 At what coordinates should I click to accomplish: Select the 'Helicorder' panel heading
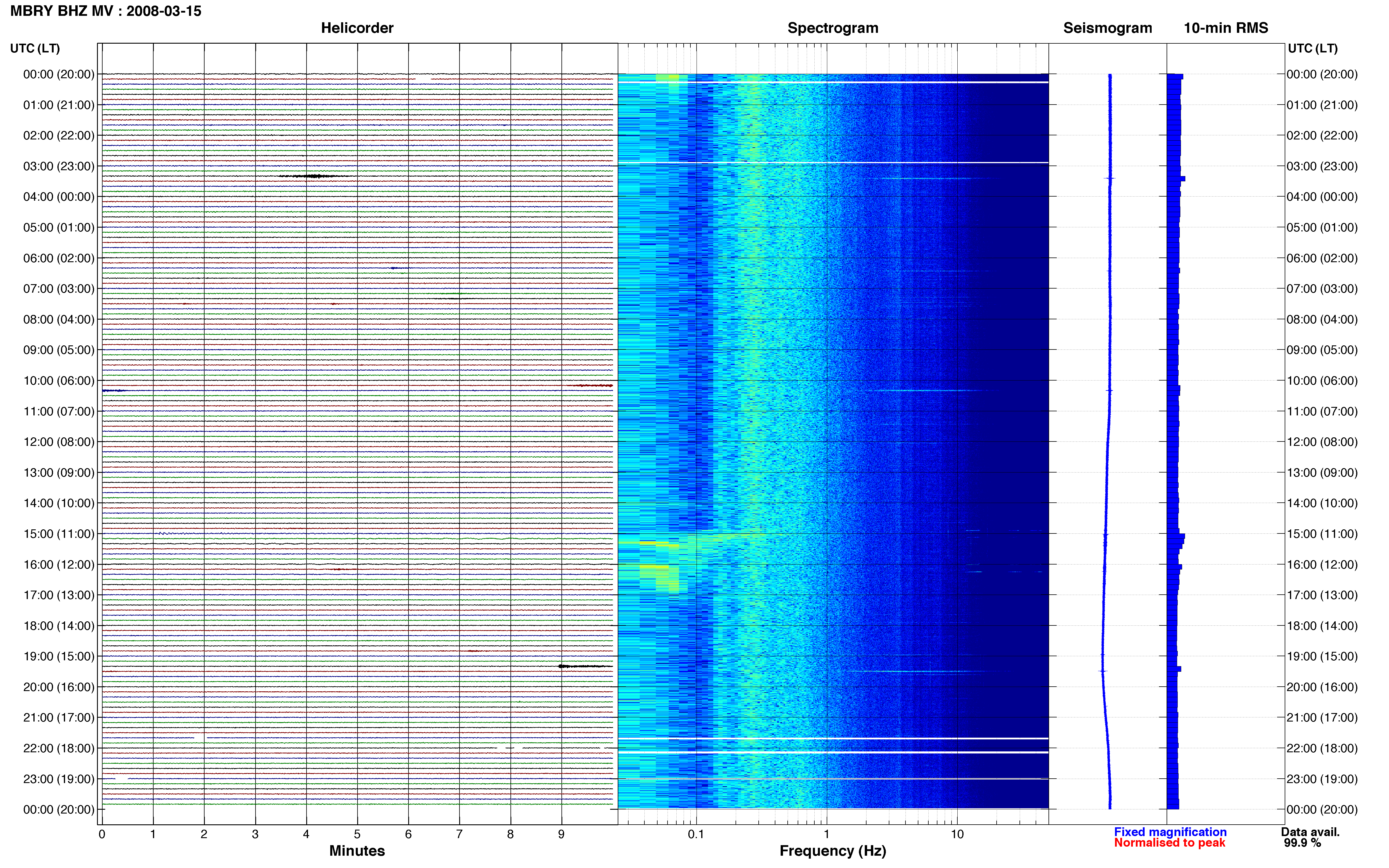[357, 28]
